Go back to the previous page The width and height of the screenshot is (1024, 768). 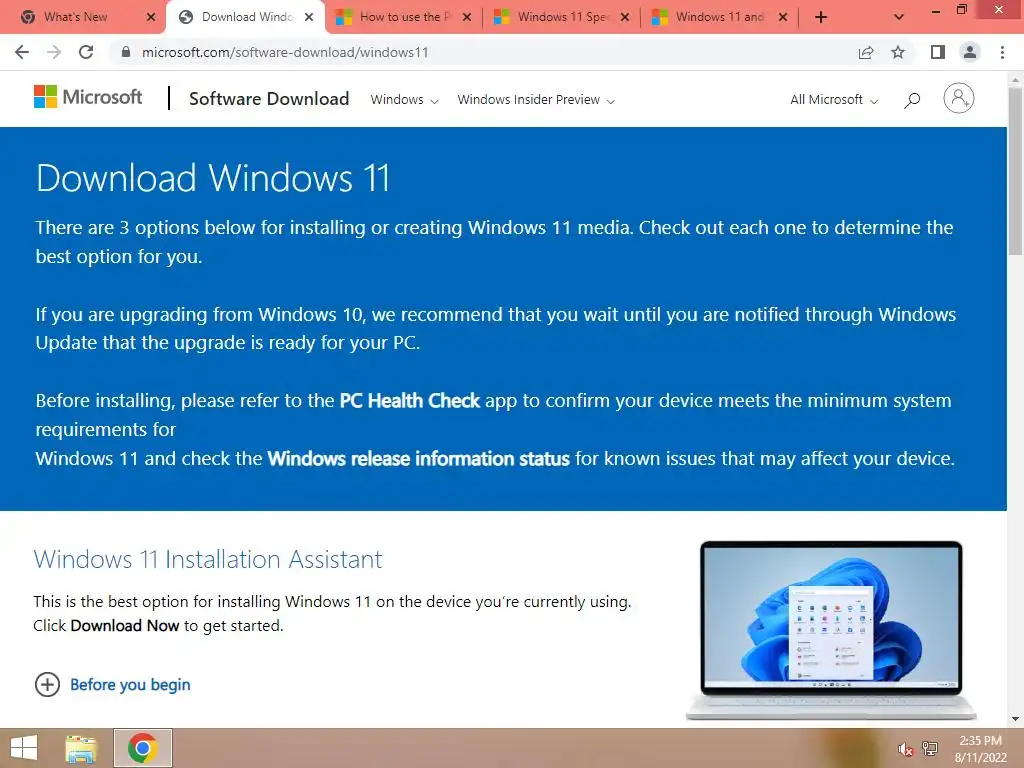pos(22,52)
